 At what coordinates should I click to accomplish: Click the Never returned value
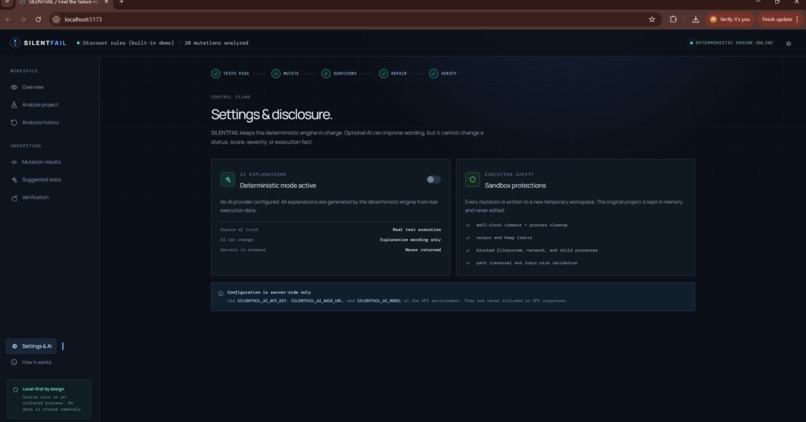(x=423, y=250)
